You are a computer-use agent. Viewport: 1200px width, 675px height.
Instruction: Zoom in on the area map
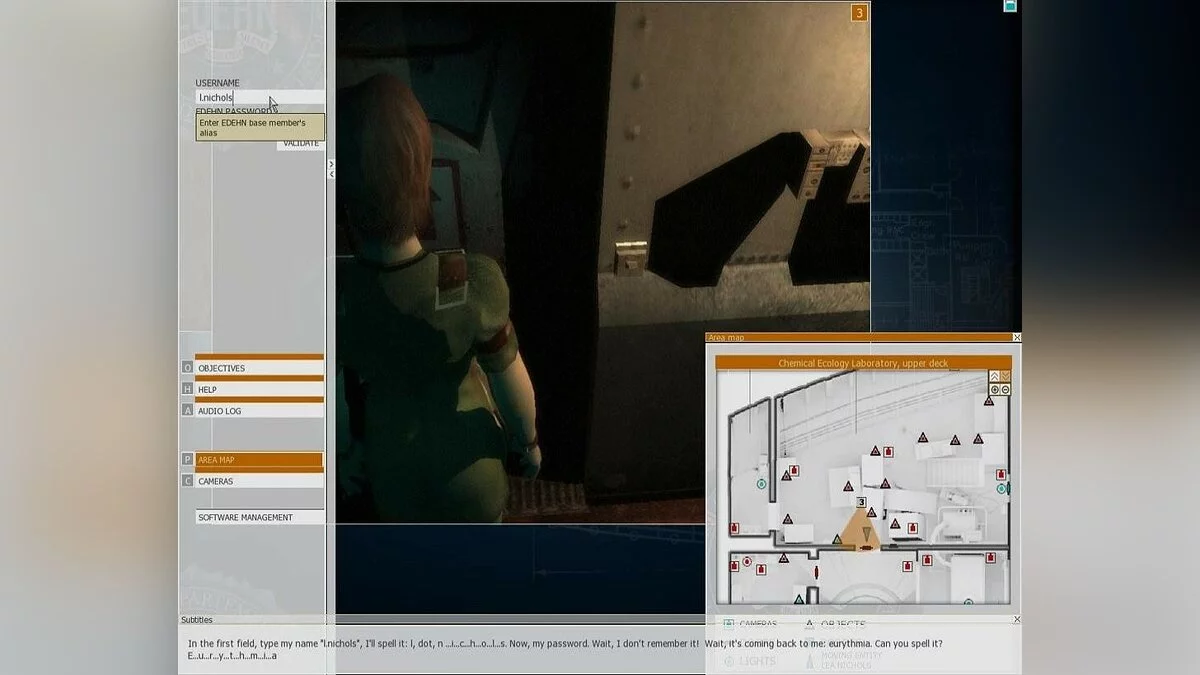[995, 390]
